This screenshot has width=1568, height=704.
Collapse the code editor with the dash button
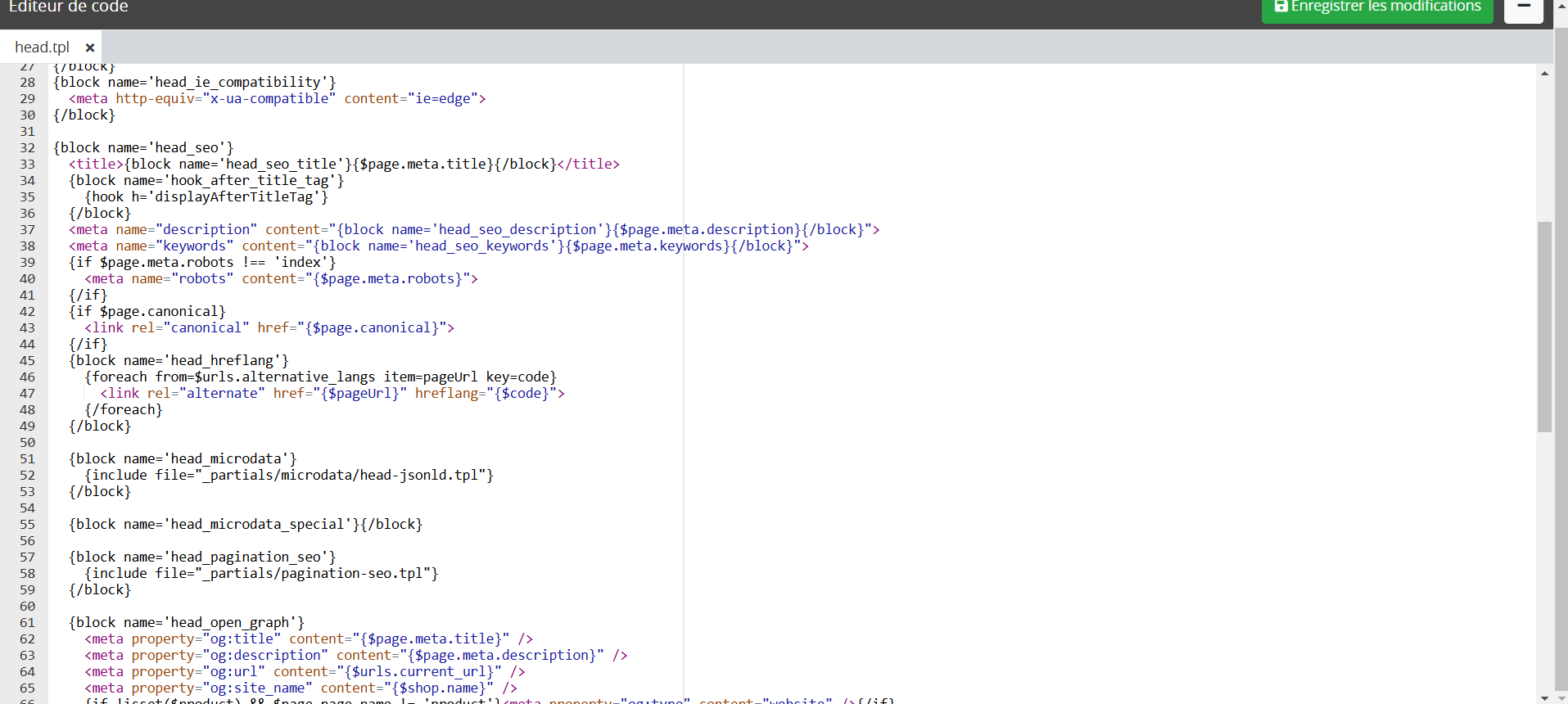(x=1524, y=8)
